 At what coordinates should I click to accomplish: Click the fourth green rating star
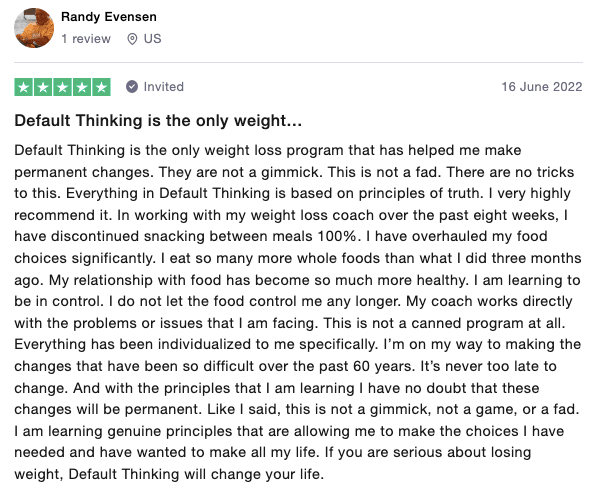(82, 87)
